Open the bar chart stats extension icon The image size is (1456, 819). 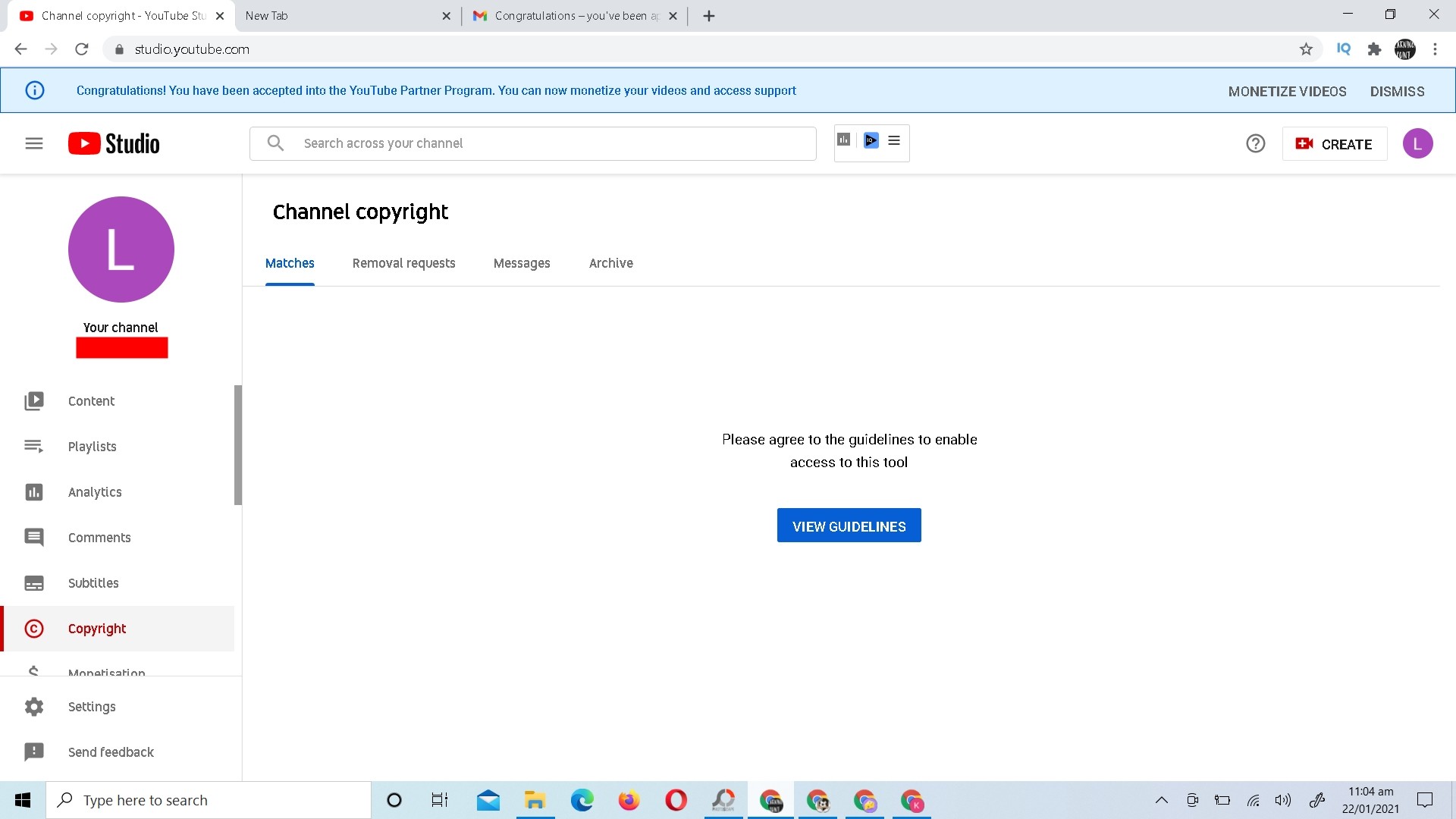click(843, 140)
